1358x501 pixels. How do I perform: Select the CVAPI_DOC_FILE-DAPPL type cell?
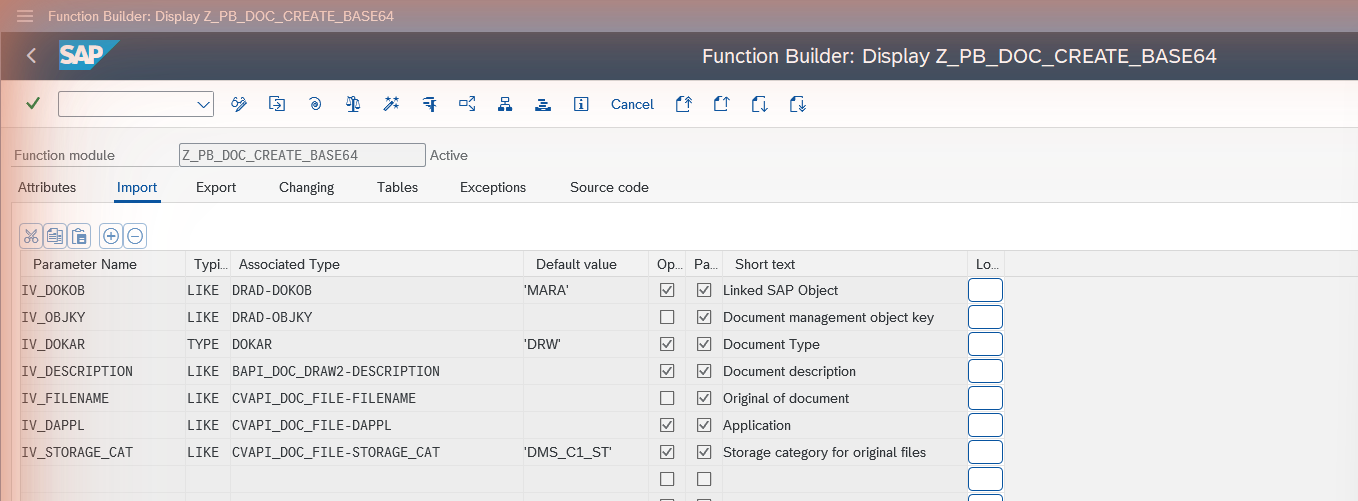(377, 425)
